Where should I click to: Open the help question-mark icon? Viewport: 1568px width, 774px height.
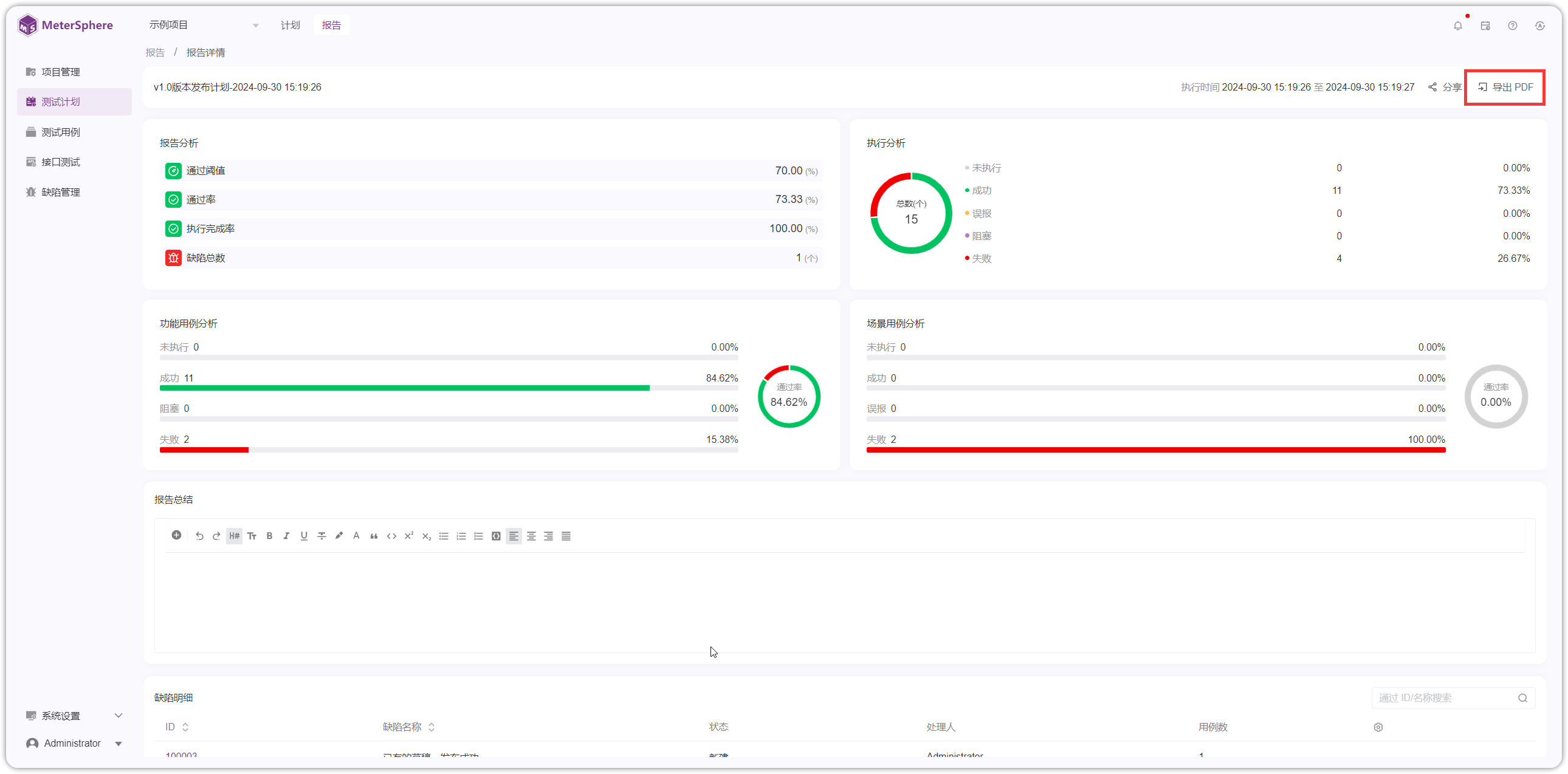click(x=1513, y=26)
